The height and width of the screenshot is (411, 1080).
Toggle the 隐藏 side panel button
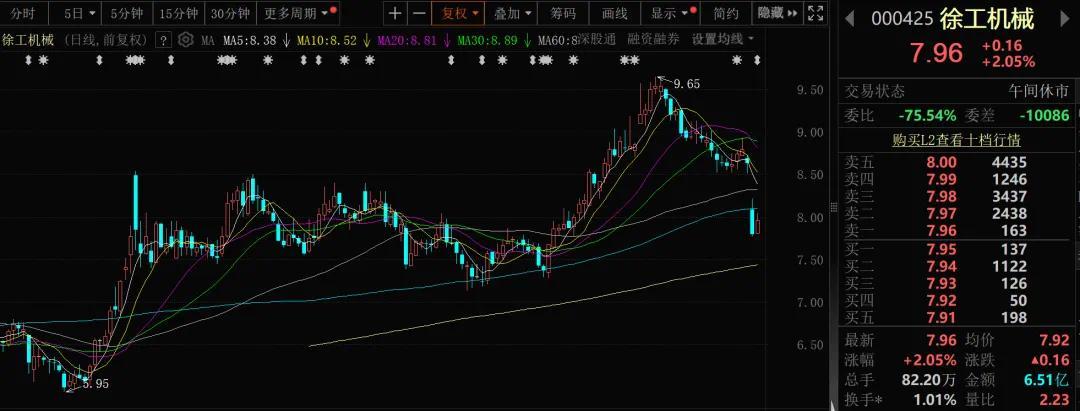tap(776, 13)
